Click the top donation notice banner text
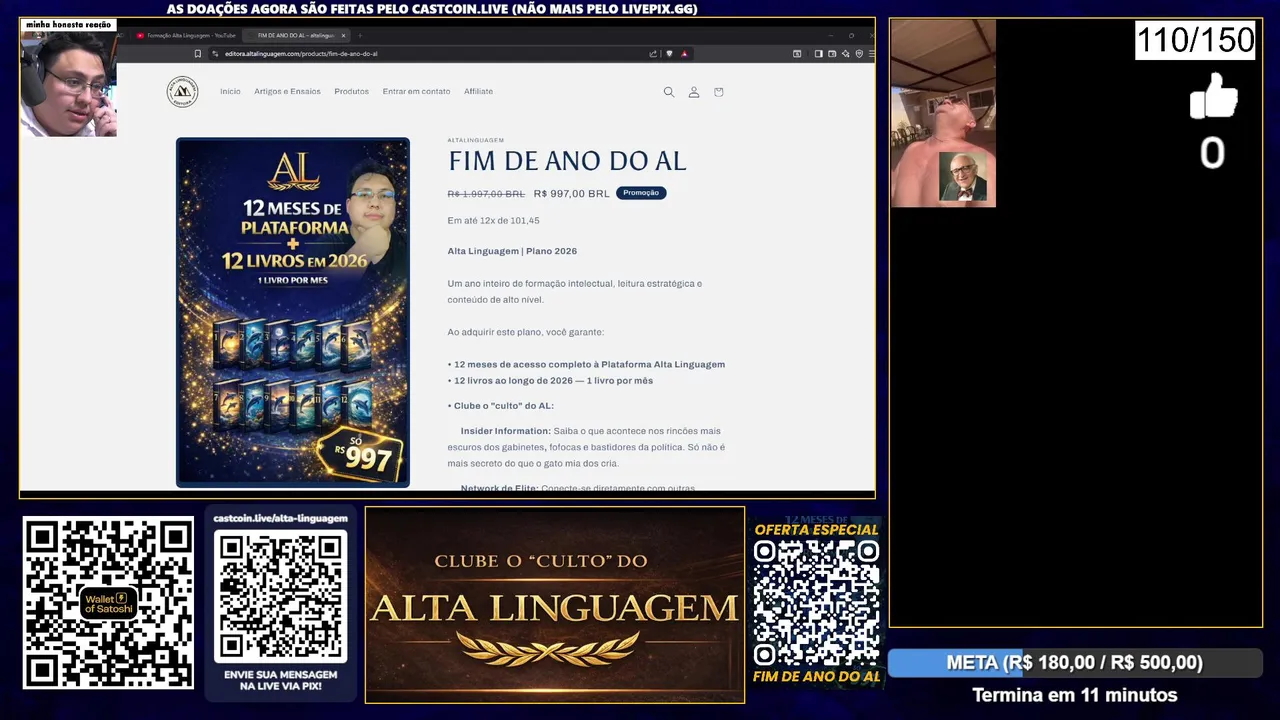Image resolution: width=1280 pixels, height=720 pixels. coord(432,9)
